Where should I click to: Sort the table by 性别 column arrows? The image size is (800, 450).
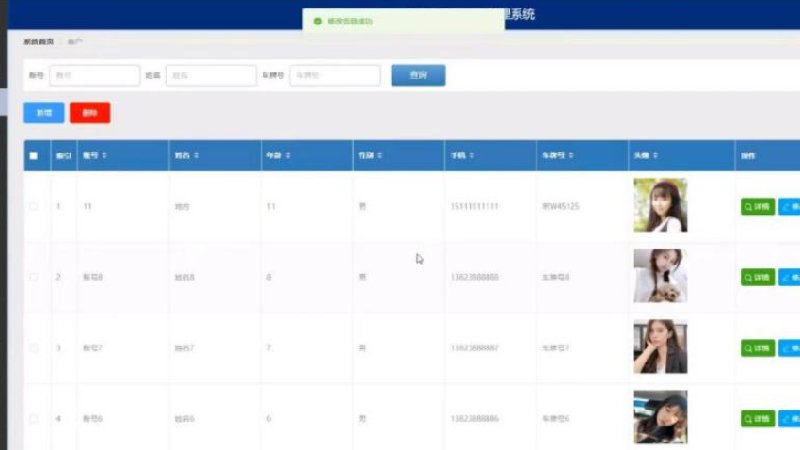click(x=380, y=155)
